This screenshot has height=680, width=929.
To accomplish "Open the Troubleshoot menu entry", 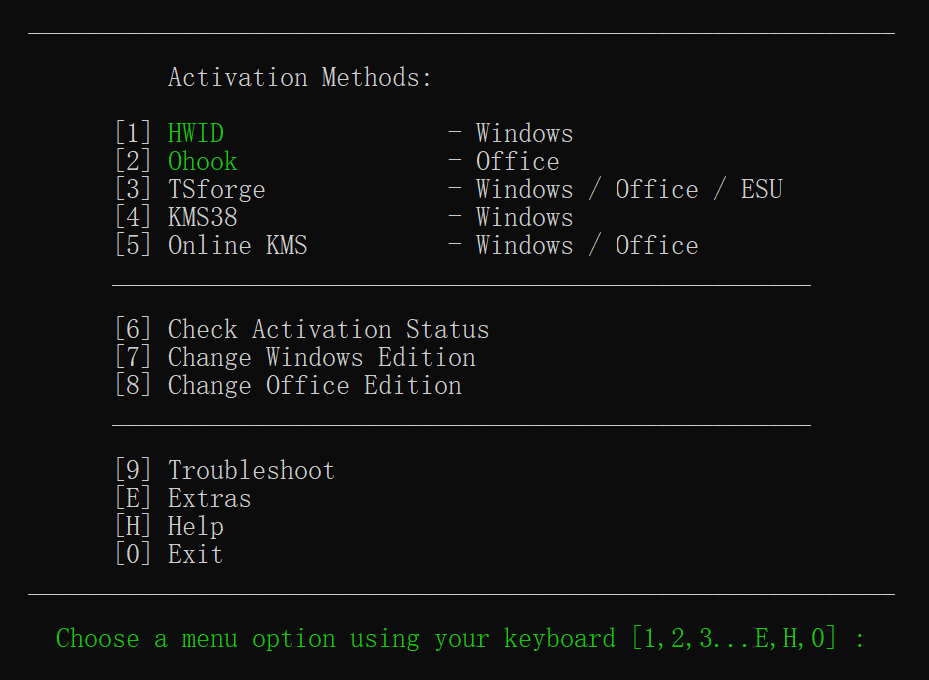I will tap(251, 470).
